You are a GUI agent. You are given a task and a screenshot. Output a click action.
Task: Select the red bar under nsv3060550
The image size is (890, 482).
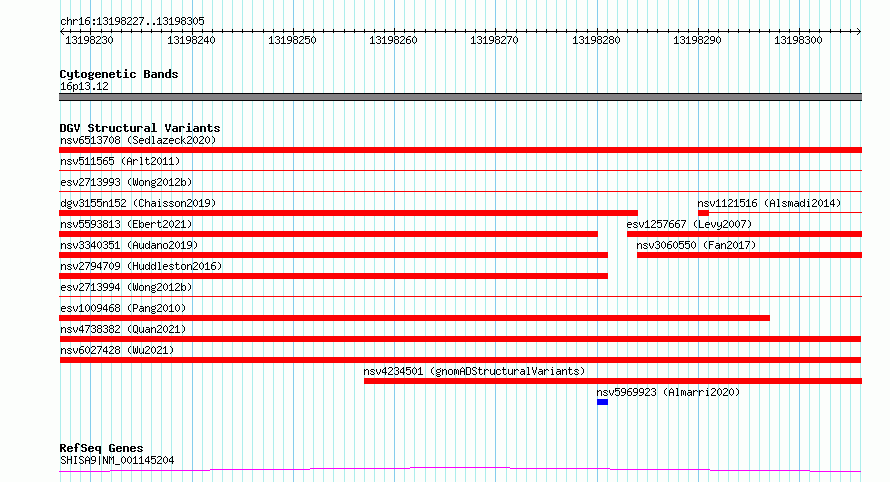point(749,255)
